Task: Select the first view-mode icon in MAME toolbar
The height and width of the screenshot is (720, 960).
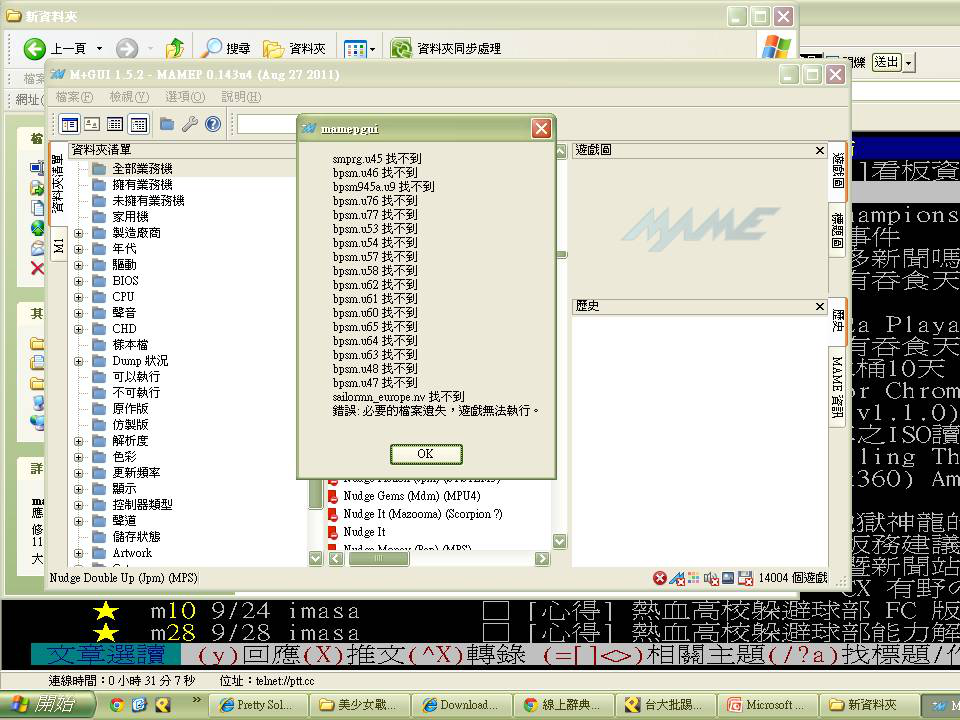Action: 69,124
